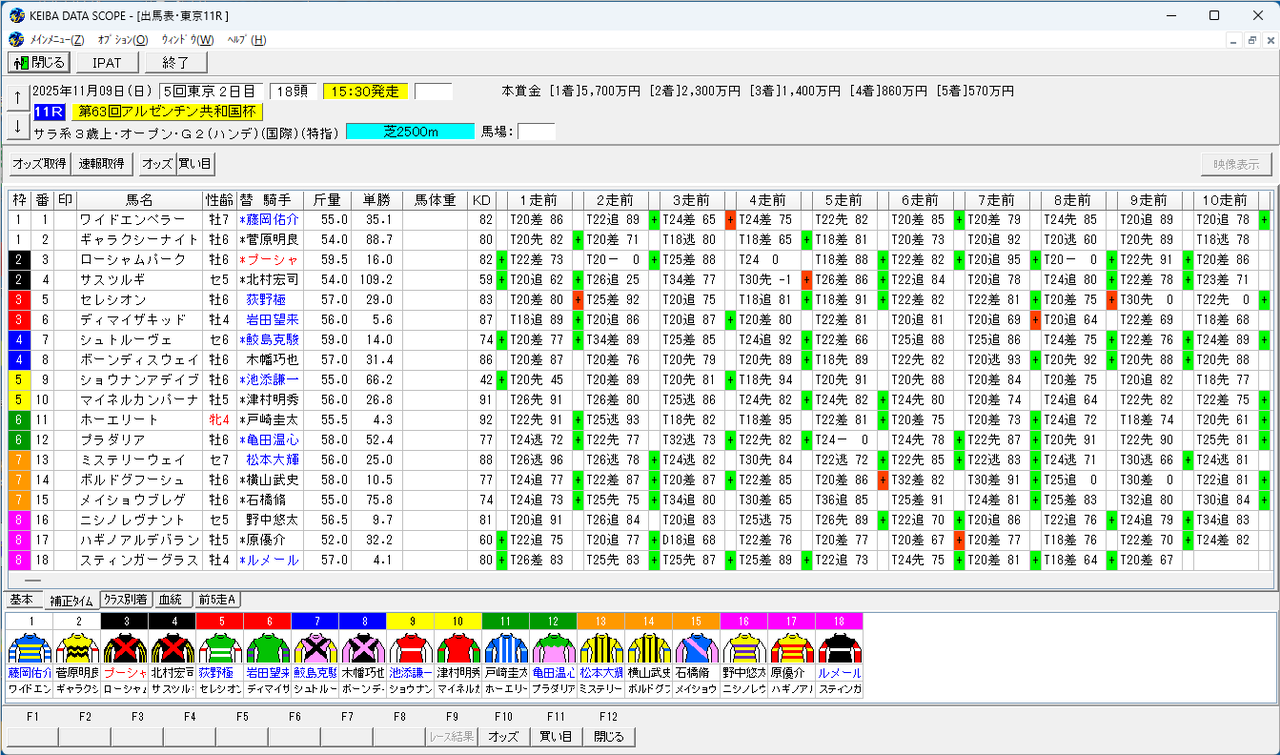
Task: Select silk icon number 5 for セレシオン
Action: click(220, 647)
